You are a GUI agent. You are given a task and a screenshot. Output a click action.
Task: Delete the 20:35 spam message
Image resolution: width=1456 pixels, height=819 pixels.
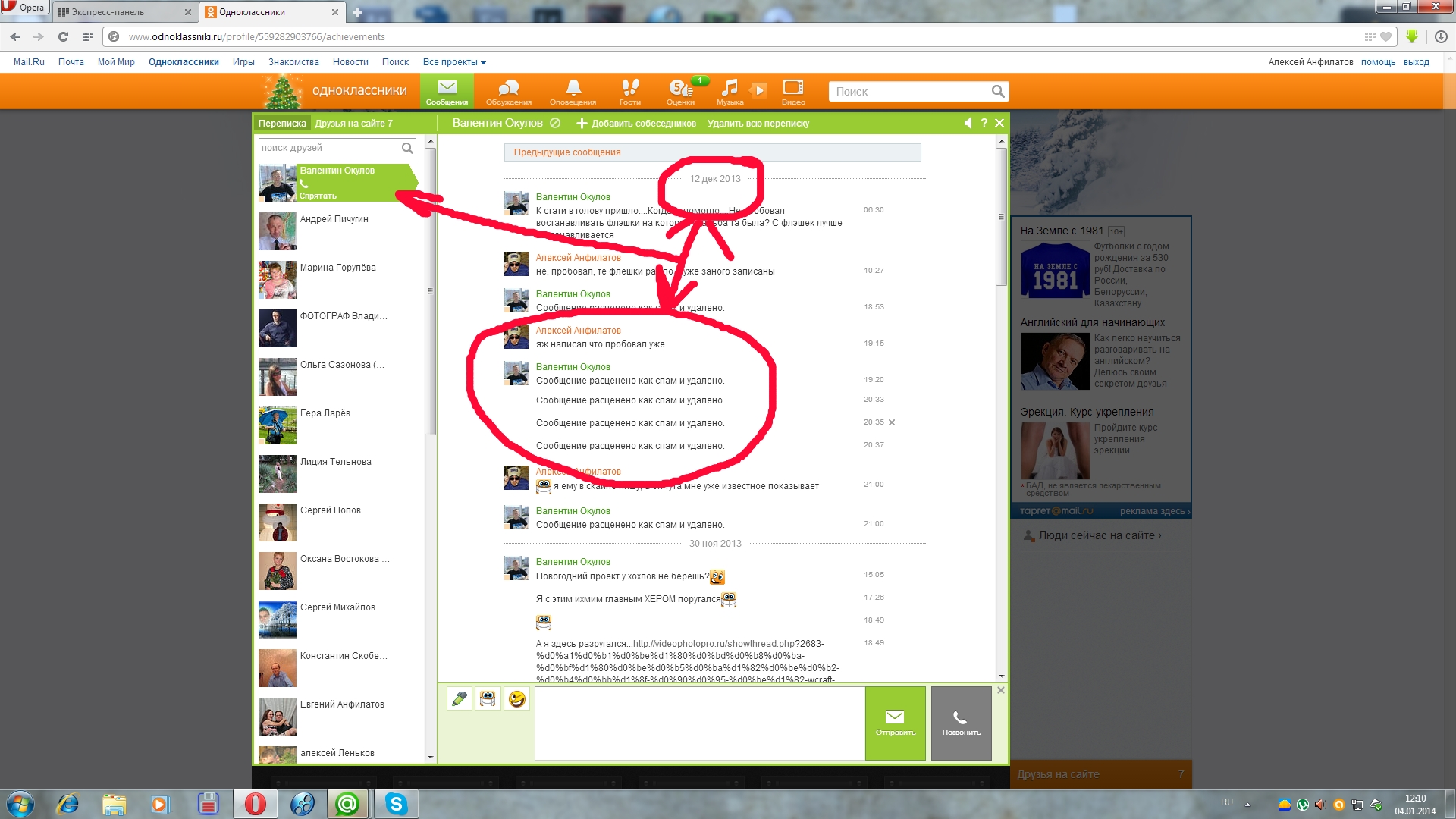[x=892, y=422]
